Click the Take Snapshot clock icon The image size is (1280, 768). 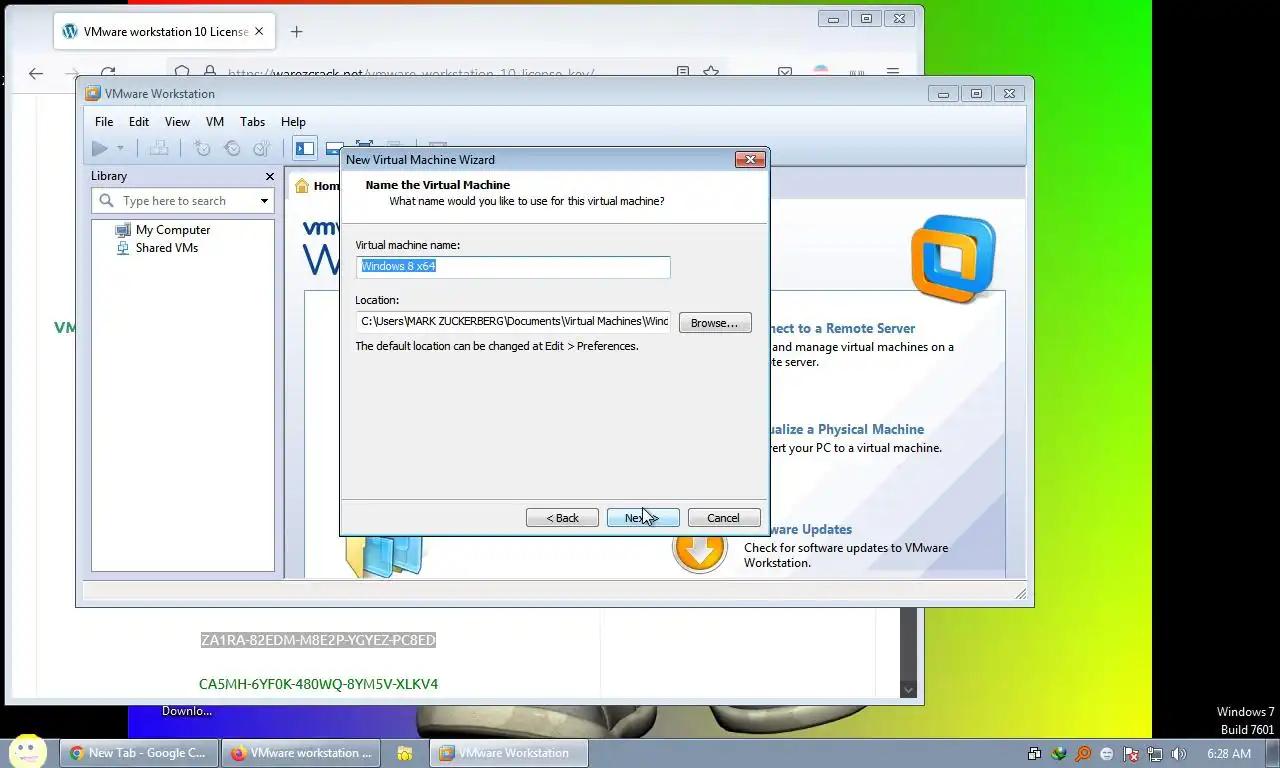point(202,148)
